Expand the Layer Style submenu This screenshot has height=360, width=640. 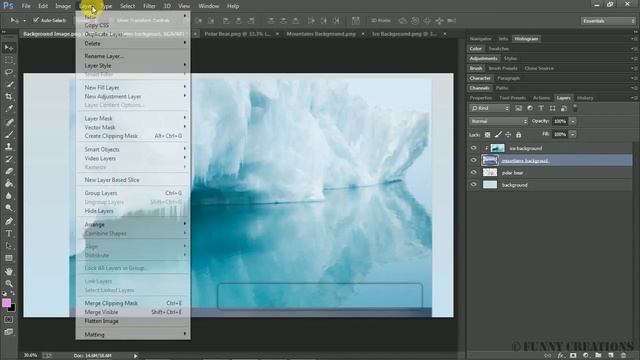coord(133,65)
